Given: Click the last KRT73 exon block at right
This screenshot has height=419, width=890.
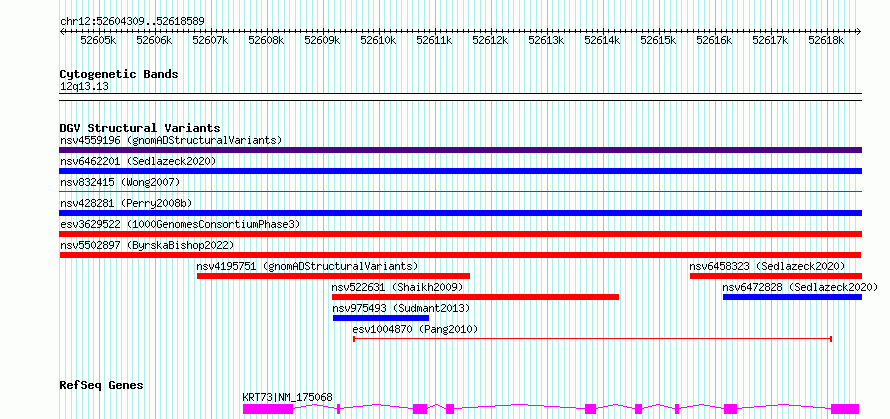Looking at the screenshot, I should click(845, 409).
